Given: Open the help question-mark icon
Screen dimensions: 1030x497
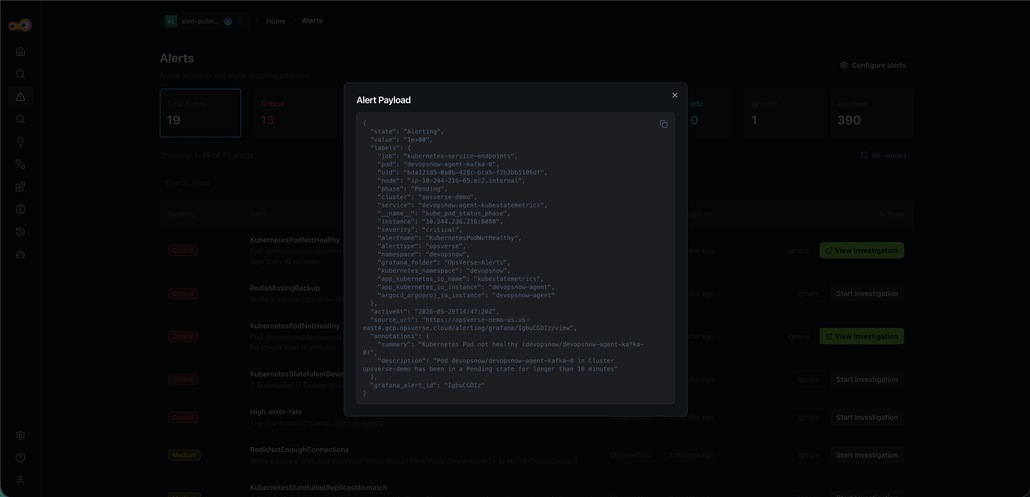Looking at the screenshot, I should [20, 458].
